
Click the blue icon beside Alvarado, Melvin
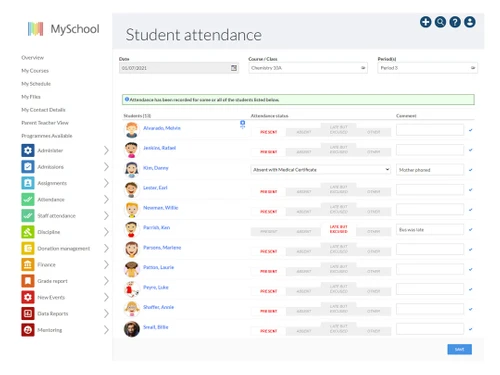click(x=243, y=124)
